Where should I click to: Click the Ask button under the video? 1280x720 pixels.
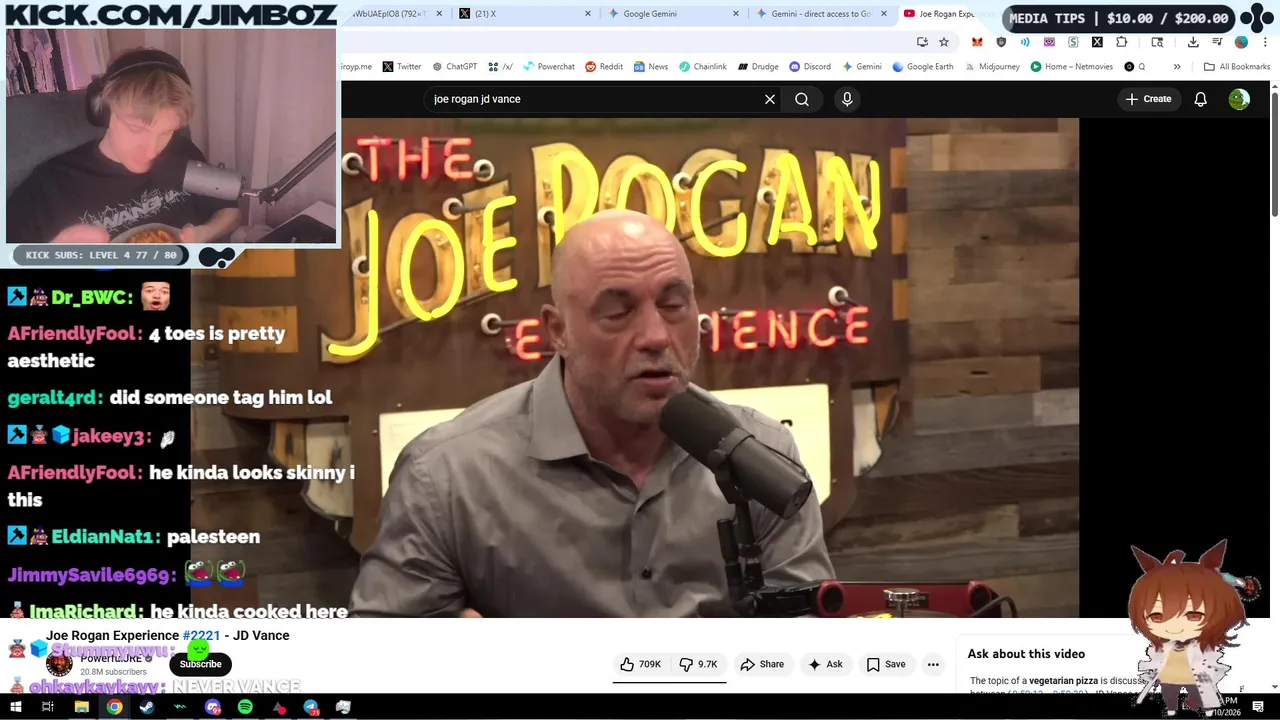coord(825,664)
